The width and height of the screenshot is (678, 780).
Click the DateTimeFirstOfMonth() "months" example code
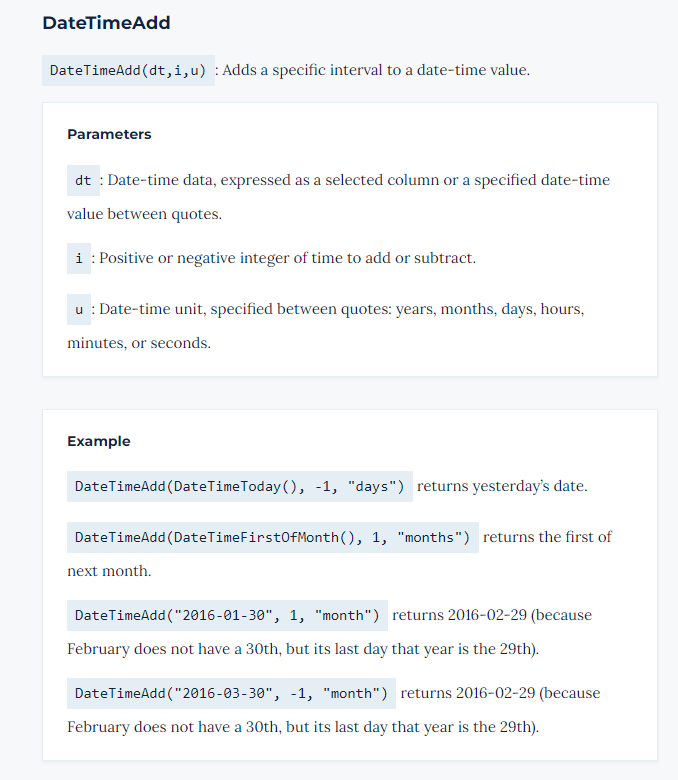(272, 537)
